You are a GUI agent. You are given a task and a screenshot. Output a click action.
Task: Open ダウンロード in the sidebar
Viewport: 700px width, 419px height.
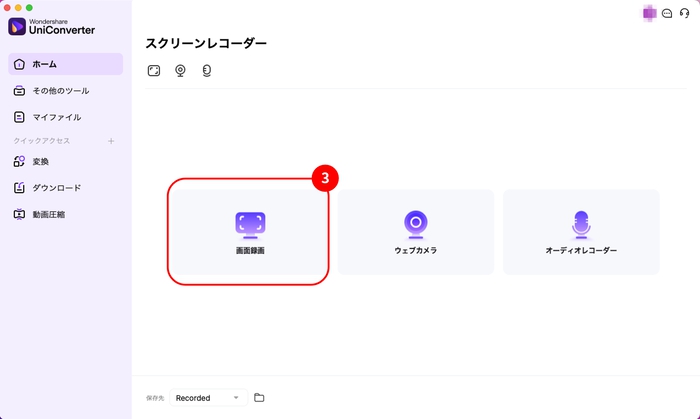65,188
